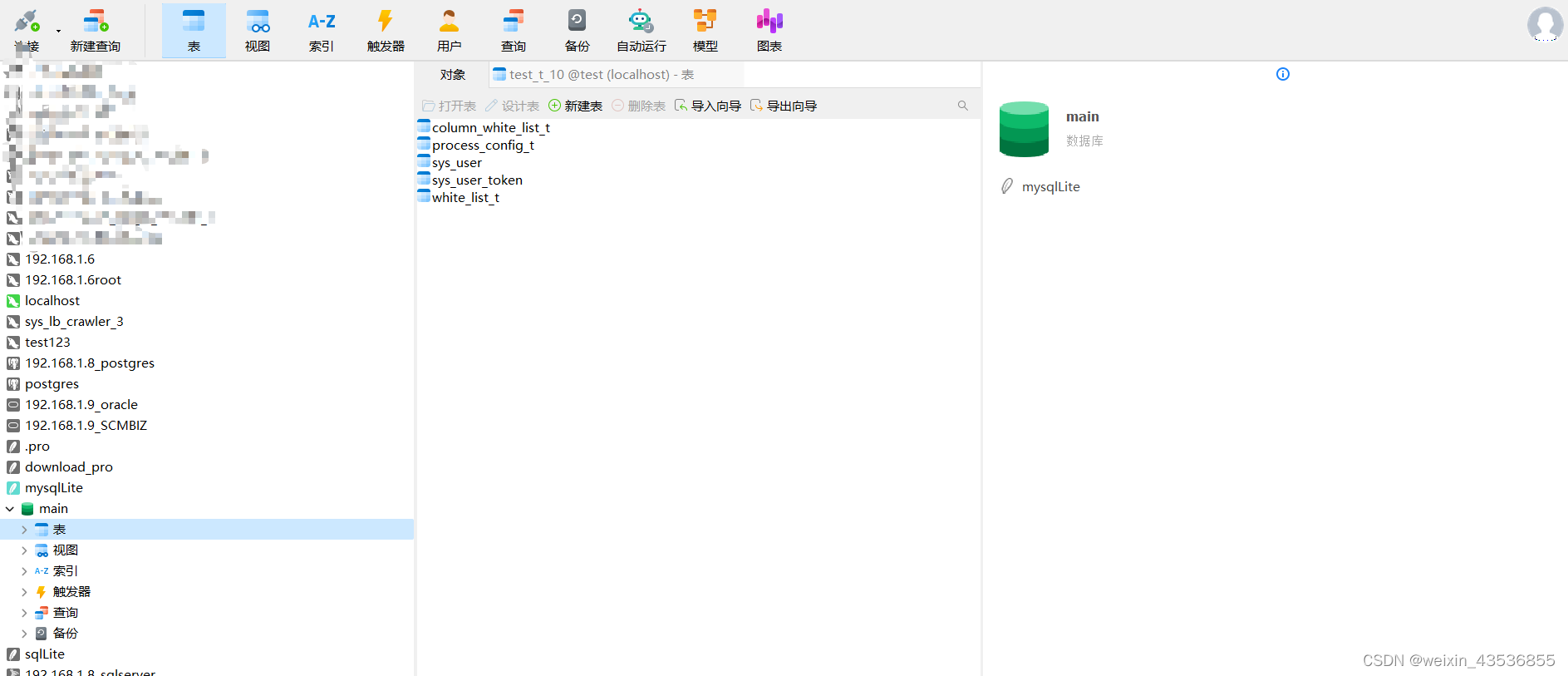Viewport: 1568px width, 676px height.
Task: Click the 设计表 (Design Table) button
Action: pyautogui.click(x=513, y=106)
